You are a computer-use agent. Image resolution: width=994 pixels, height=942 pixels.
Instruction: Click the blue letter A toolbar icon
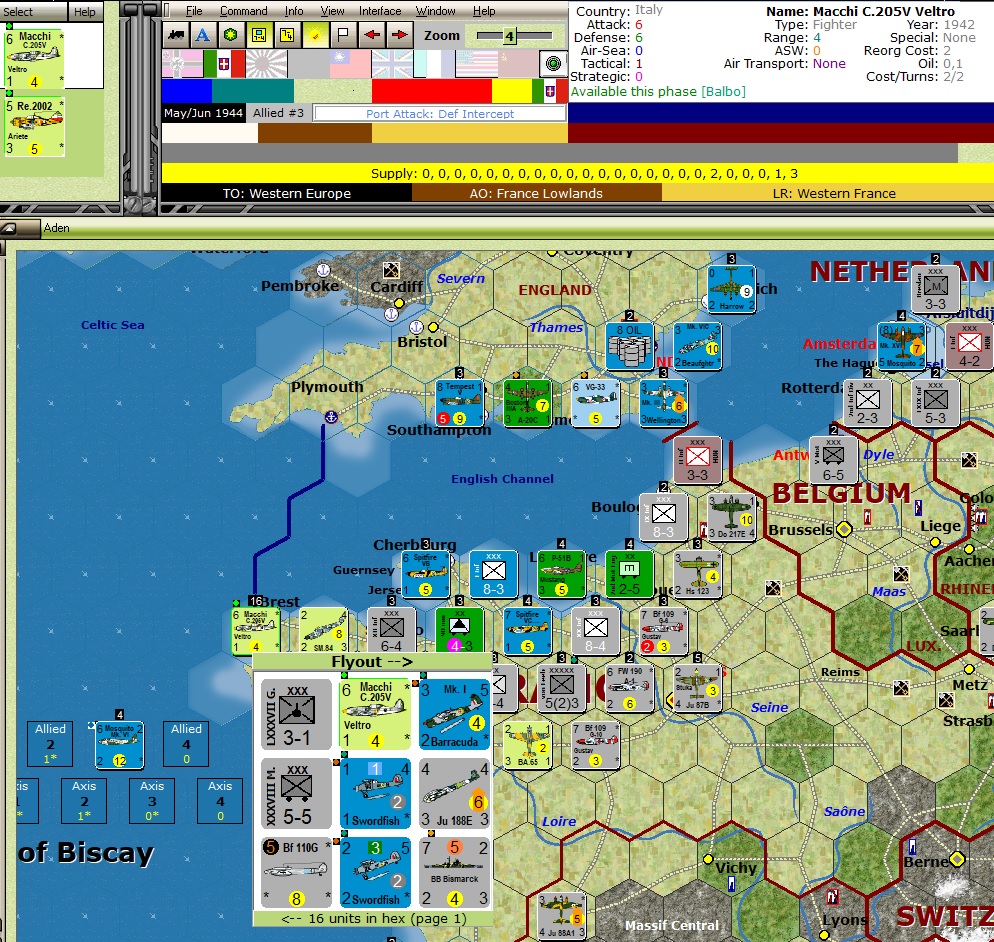pyautogui.click(x=203, y=35)
